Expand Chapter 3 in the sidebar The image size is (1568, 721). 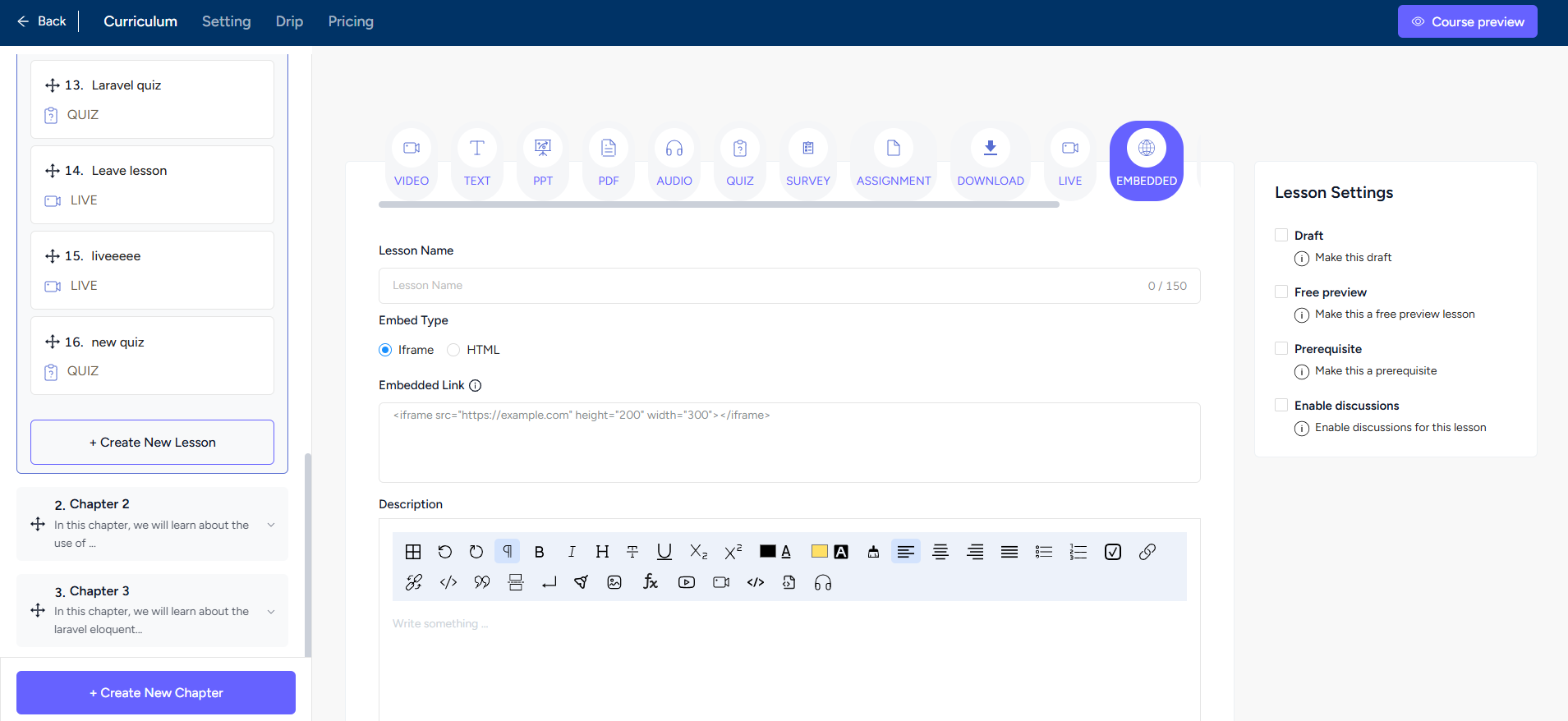(271, 611)
